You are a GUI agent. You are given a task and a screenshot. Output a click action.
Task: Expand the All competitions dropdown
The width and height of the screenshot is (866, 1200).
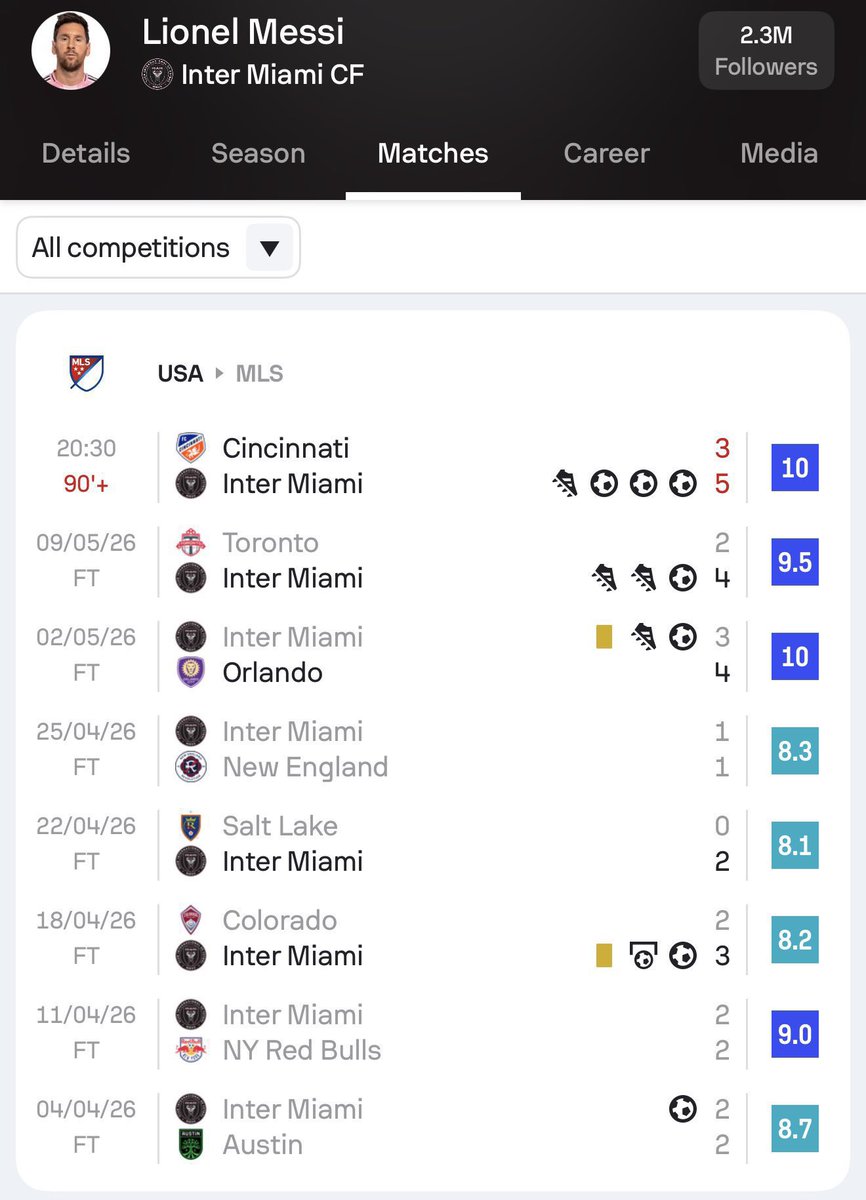point(158,248)
